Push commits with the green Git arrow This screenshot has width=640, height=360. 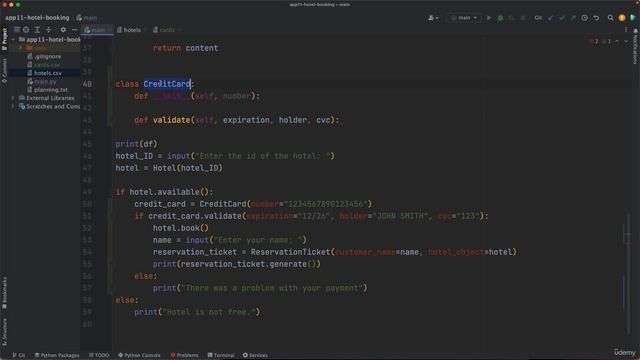573,18
